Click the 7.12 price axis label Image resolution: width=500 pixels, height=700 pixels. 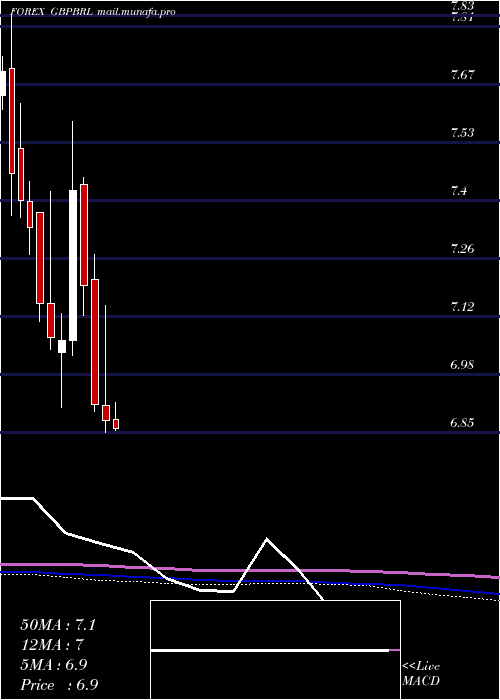462,307
